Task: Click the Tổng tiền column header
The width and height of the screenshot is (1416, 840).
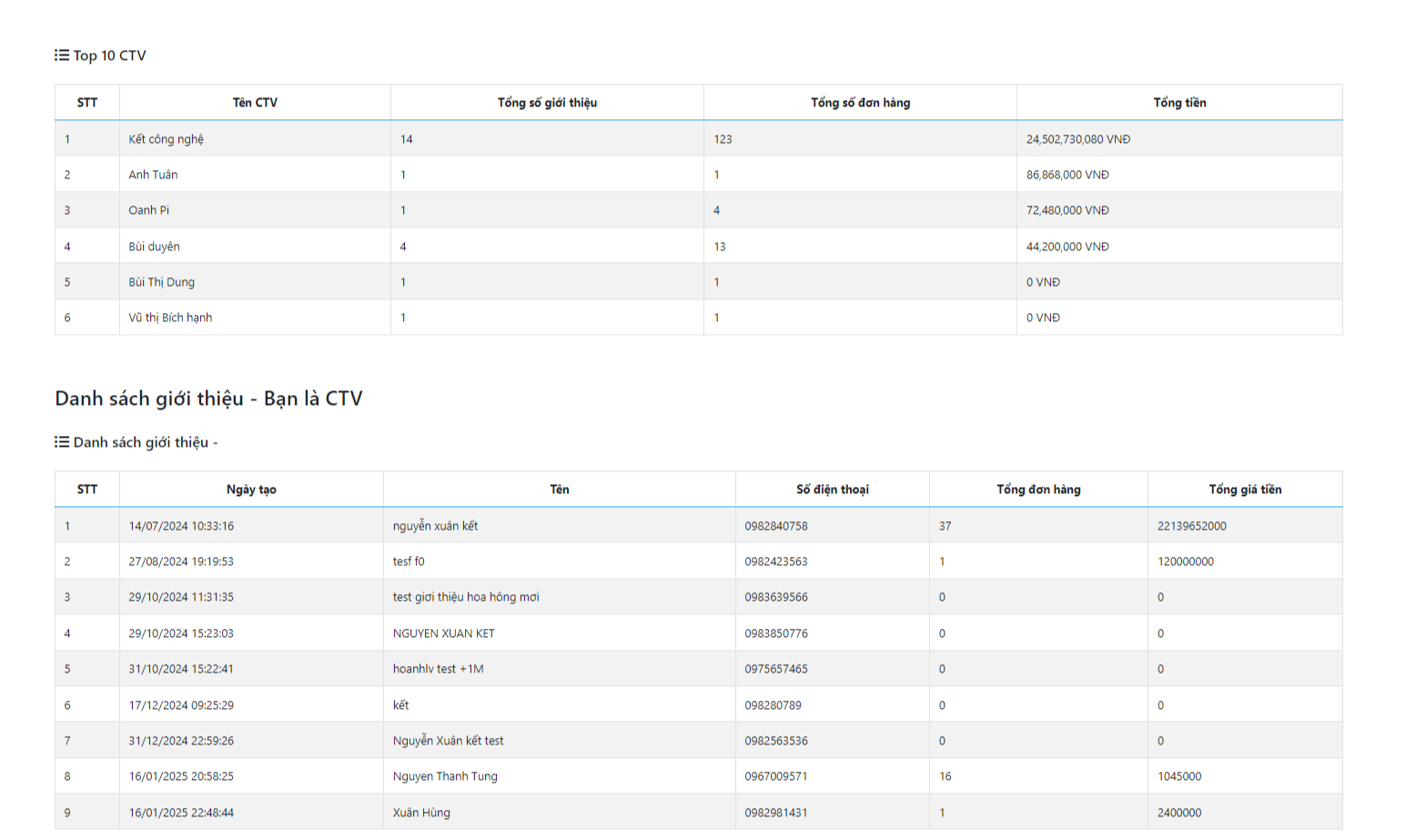Action: 1179,103
